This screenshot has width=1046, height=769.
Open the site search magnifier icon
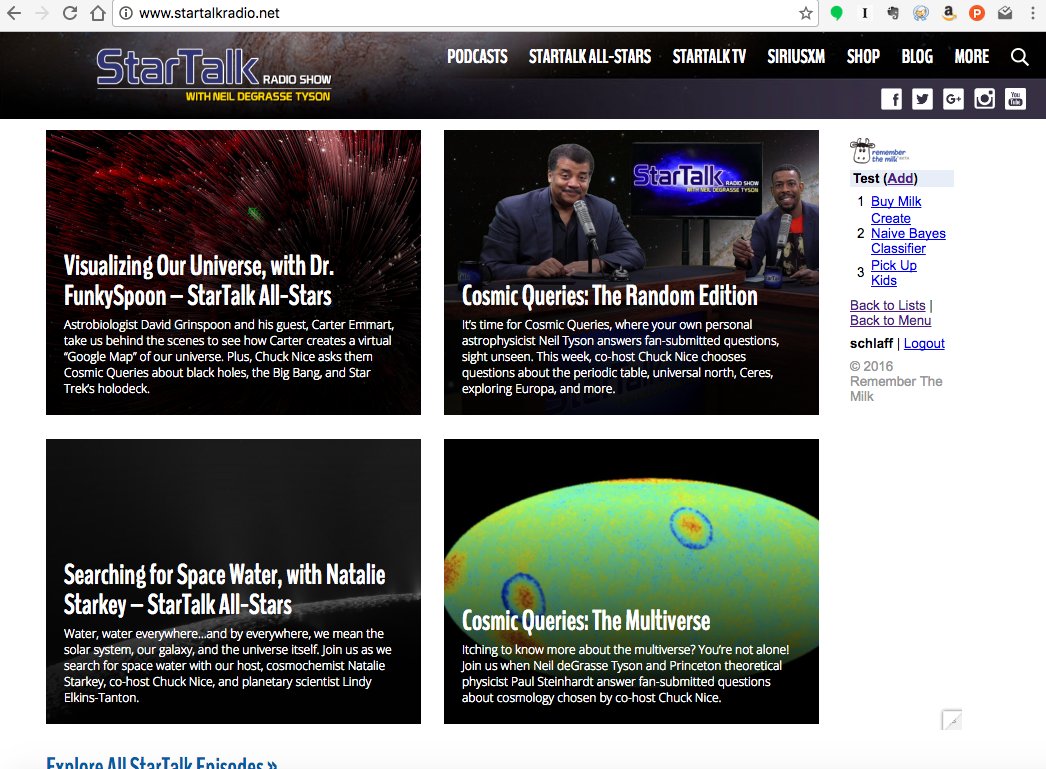1019,57
